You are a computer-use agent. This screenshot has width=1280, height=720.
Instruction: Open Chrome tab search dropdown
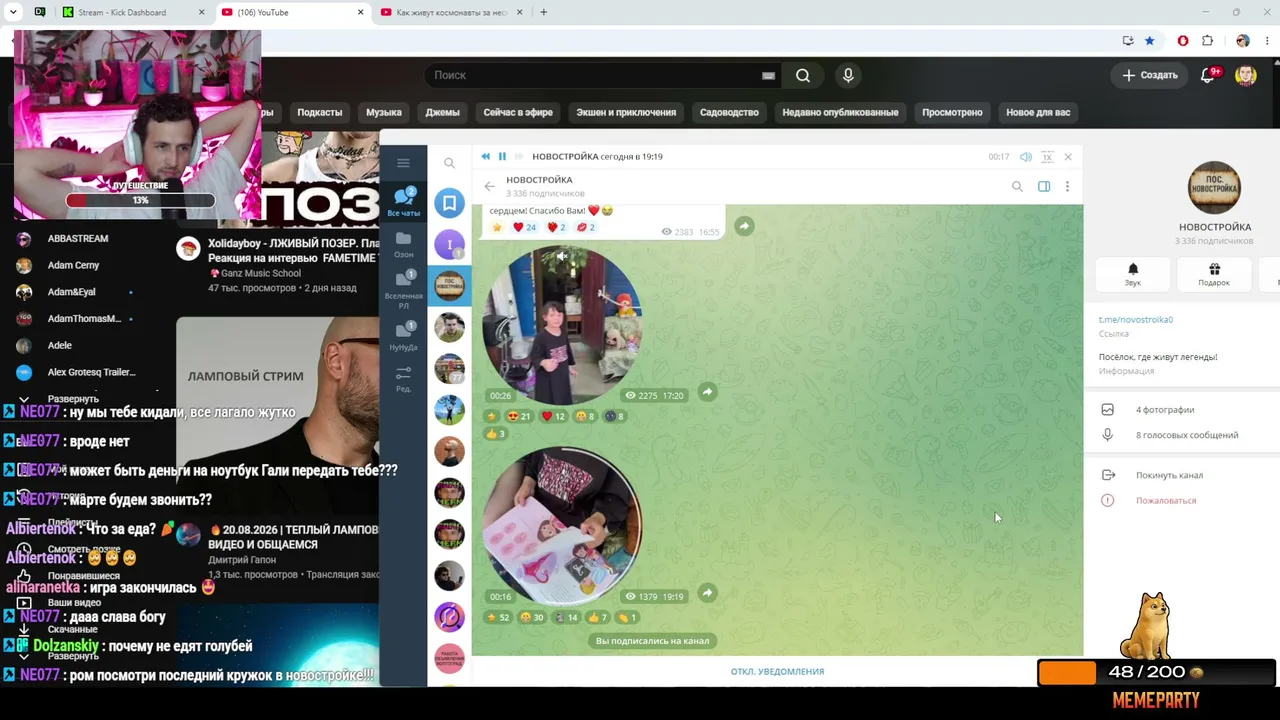[13, 12]
